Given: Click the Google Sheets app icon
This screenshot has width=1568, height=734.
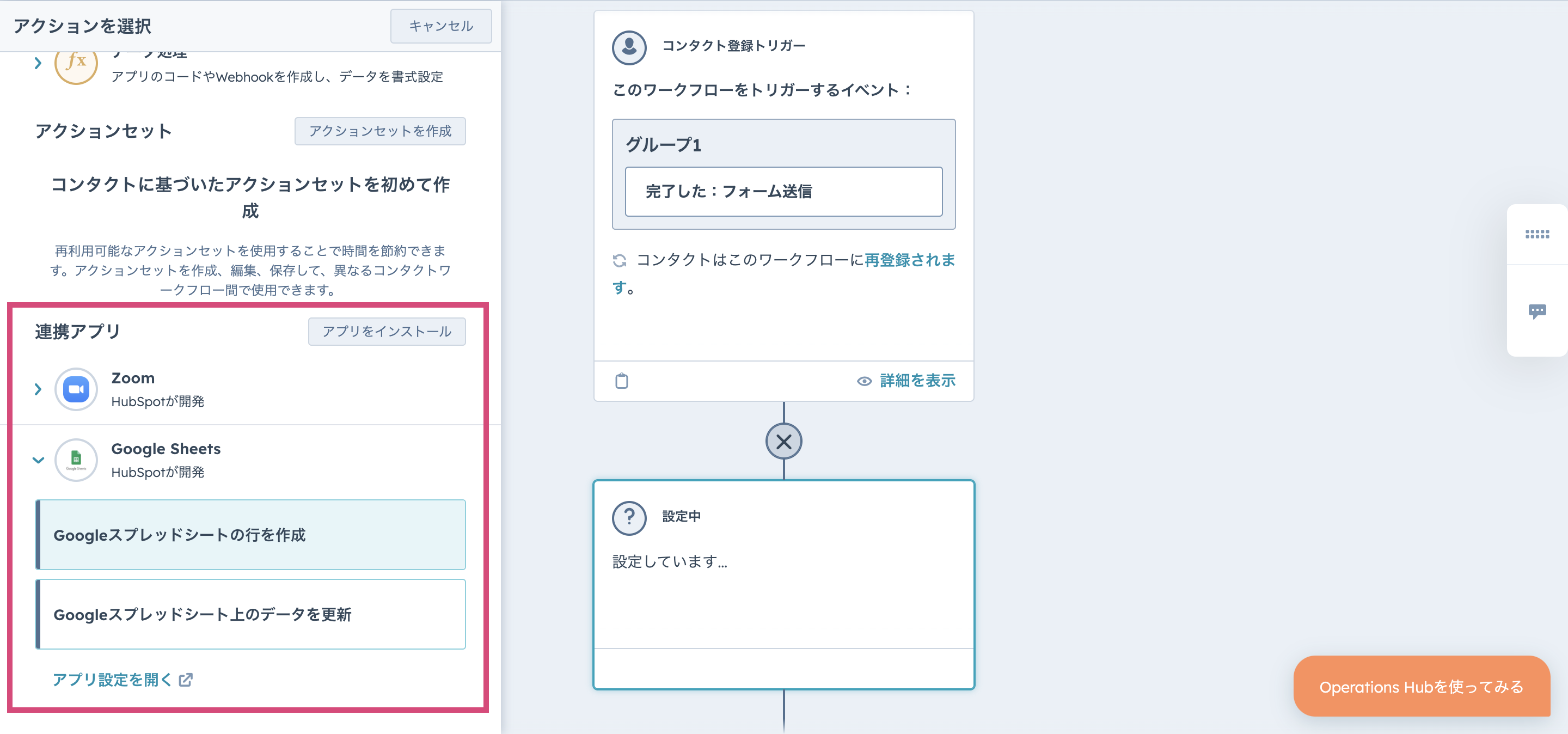Looking at the screenshot, I should [76, 460].
